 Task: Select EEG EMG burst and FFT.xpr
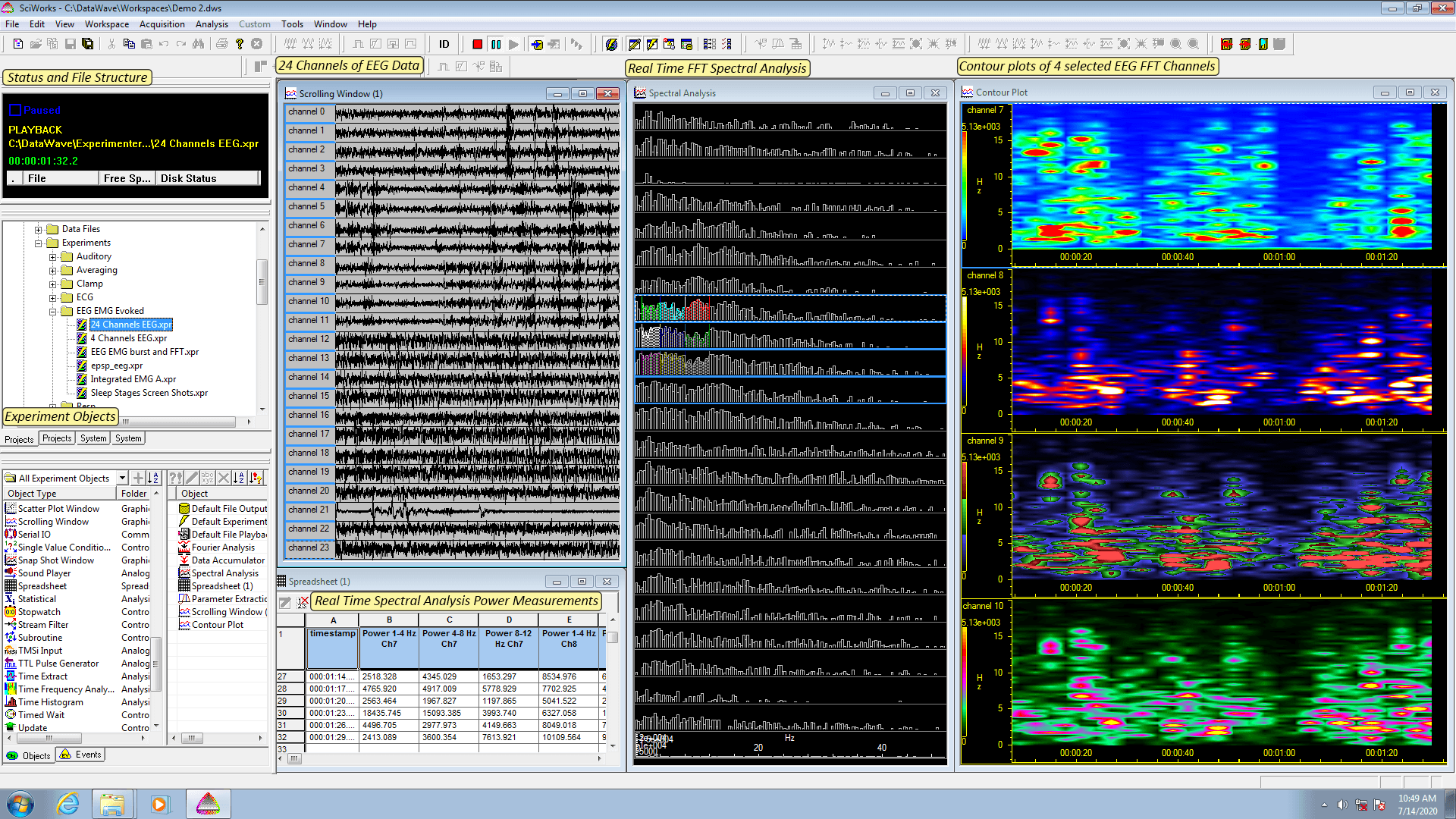tap(144, 352)
